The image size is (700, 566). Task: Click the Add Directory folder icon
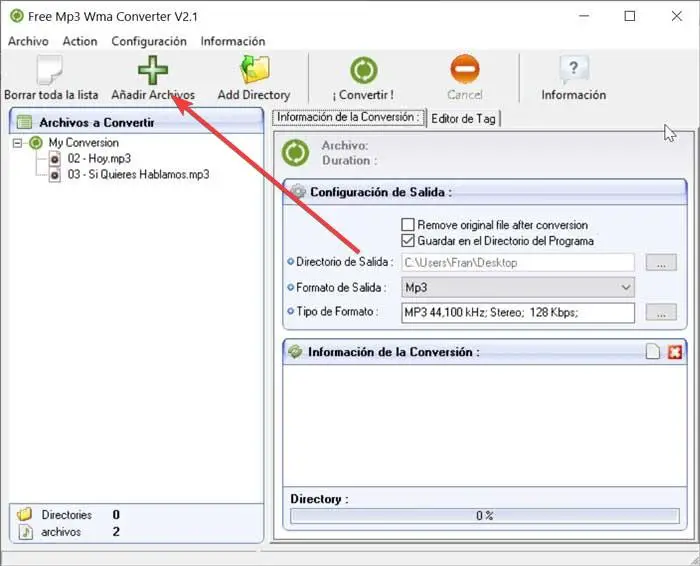[x=254, y=70]
